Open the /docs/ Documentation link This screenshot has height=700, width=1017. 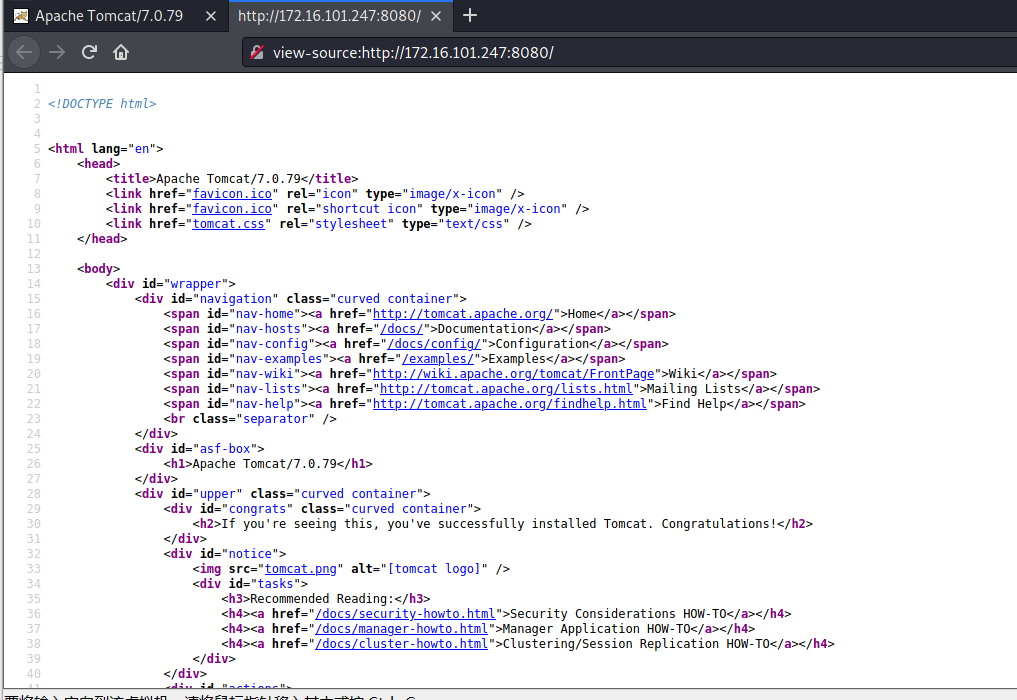click(401, 329)
